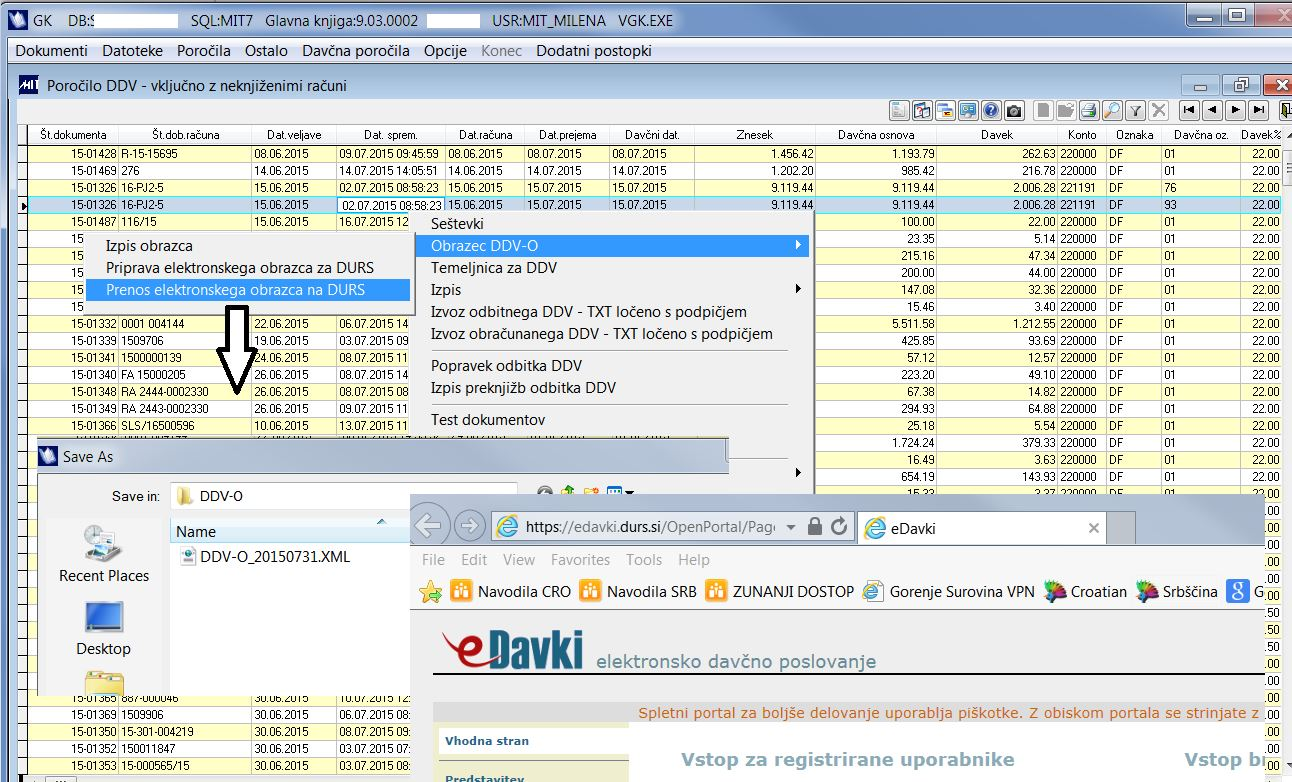Select Prenos elektronskega obrazca na DURS
This screenshot has width=1292, height=782.
(235, 290)
